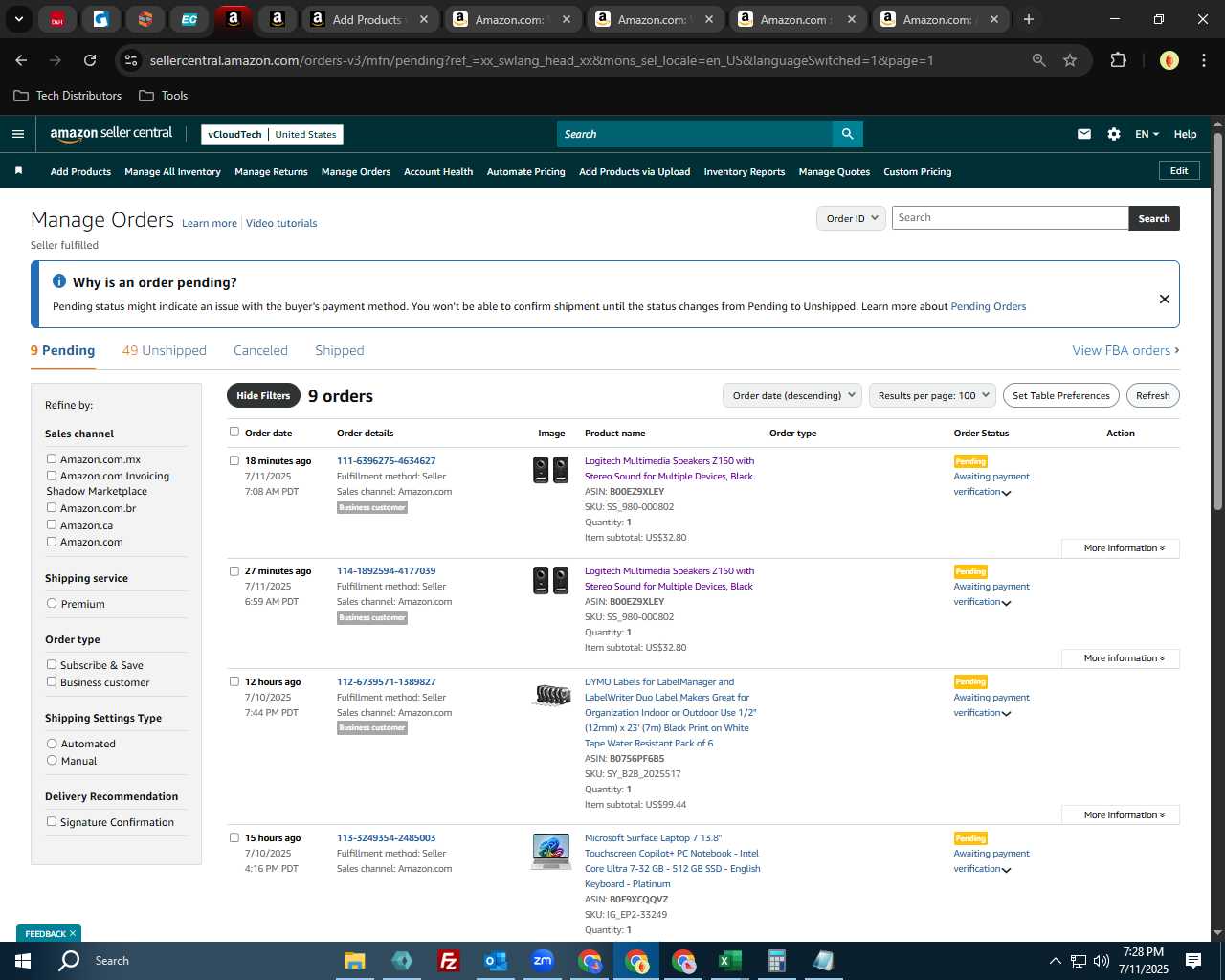Open the Tech Distributors bookmark folder
1225x980 pixels.
[x=68, y=96]
